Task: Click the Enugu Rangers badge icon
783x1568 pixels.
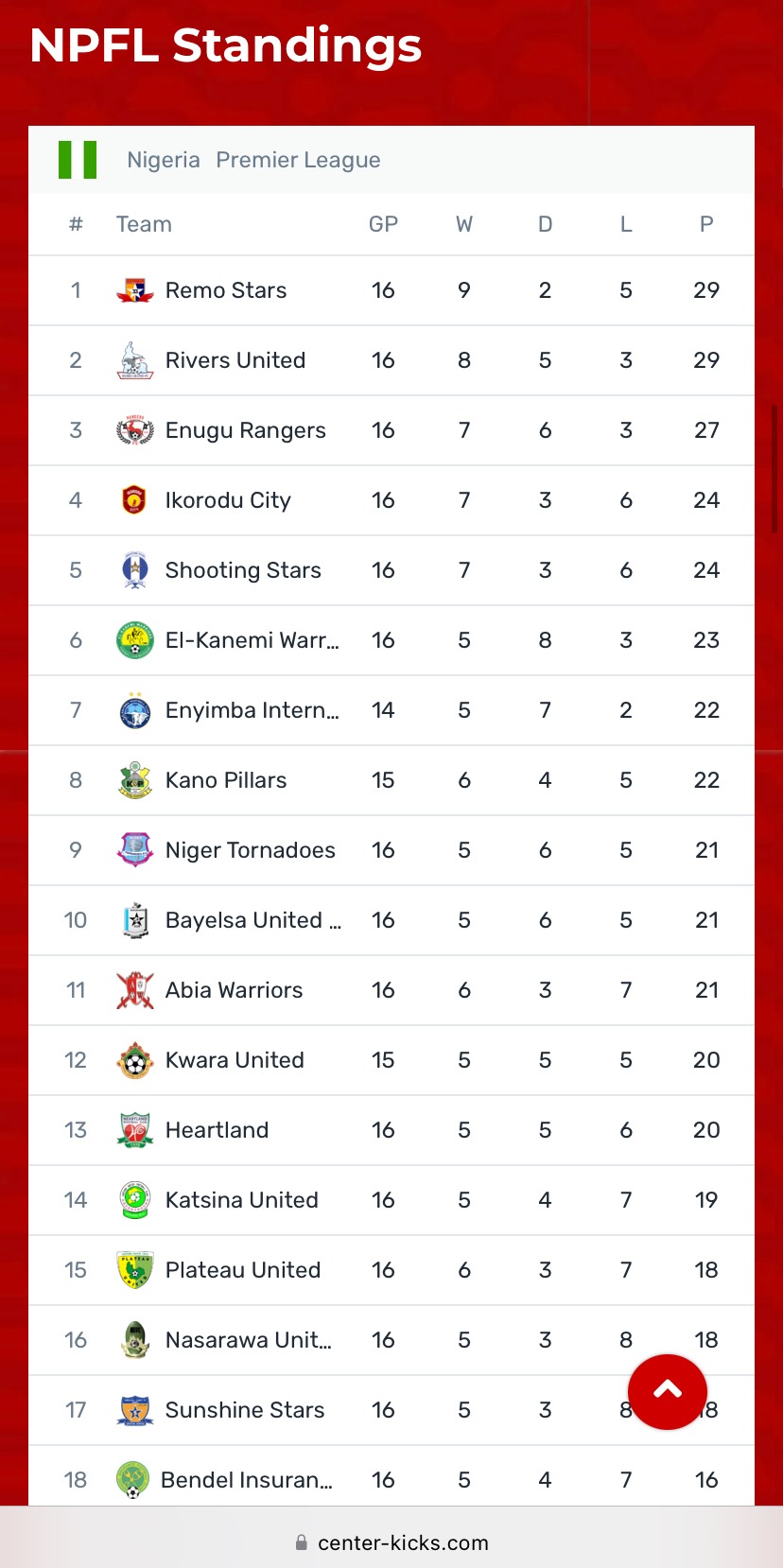Action: pos(135,430)
